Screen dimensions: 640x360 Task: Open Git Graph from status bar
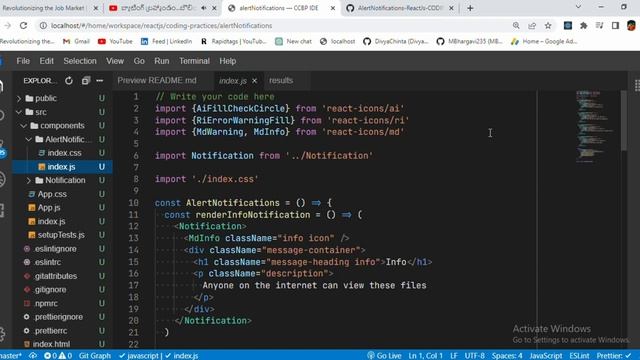(x=95, y=356)
